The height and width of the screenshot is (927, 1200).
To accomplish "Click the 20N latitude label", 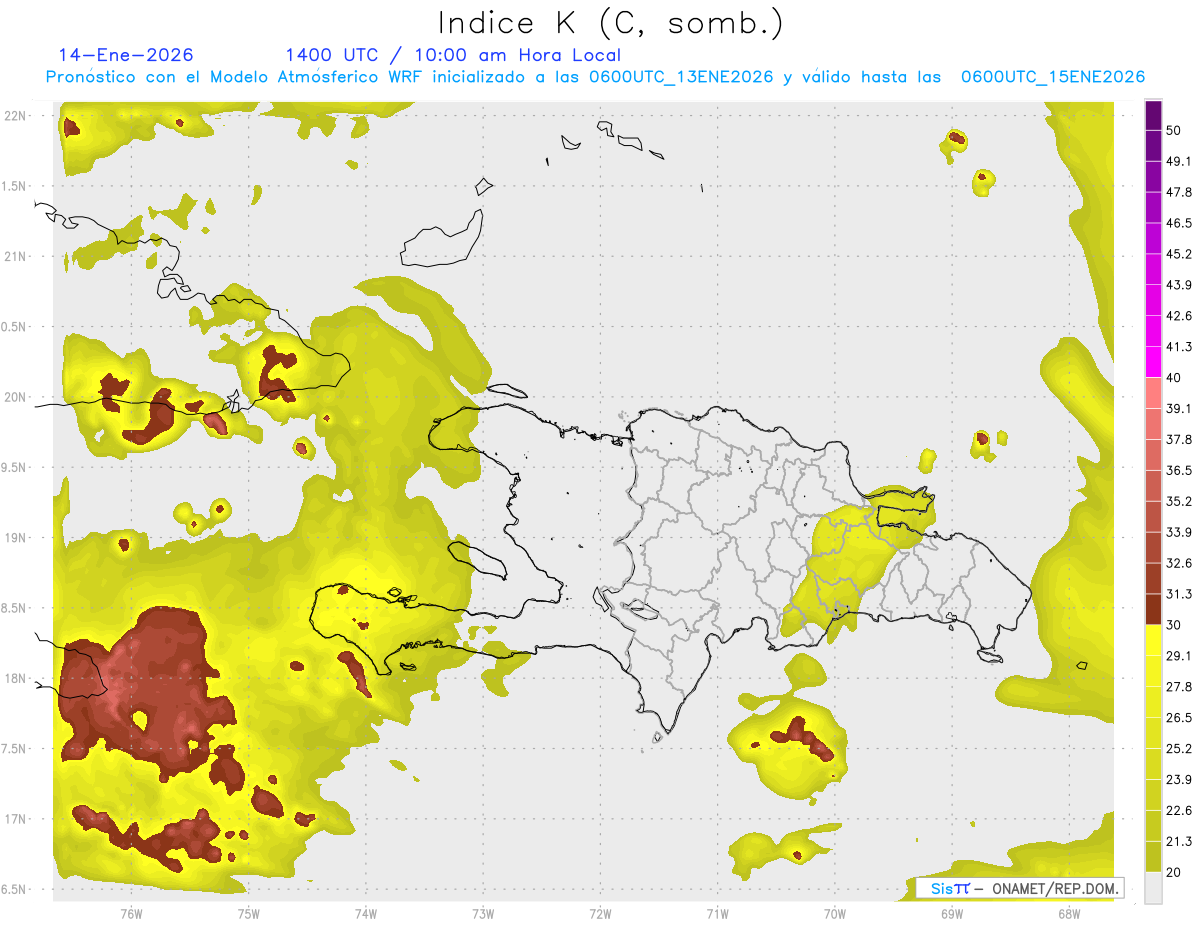I will [x=16, y=397].
